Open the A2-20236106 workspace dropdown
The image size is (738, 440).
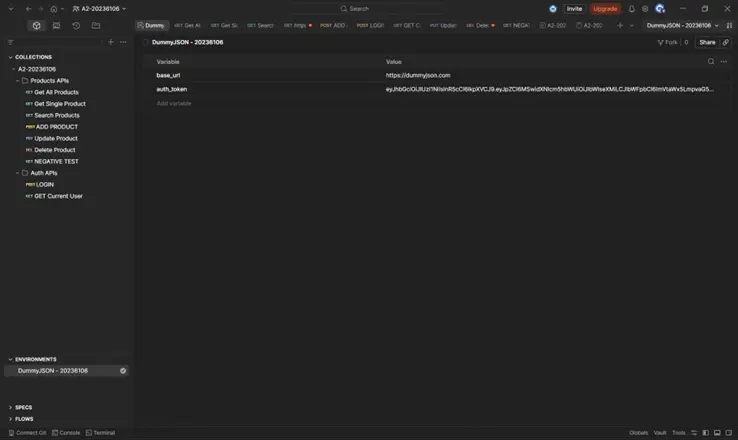99,9
